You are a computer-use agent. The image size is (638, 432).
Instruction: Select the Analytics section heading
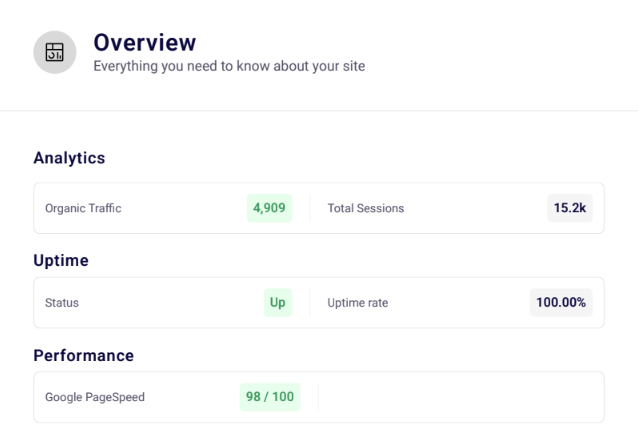point(69,158)
